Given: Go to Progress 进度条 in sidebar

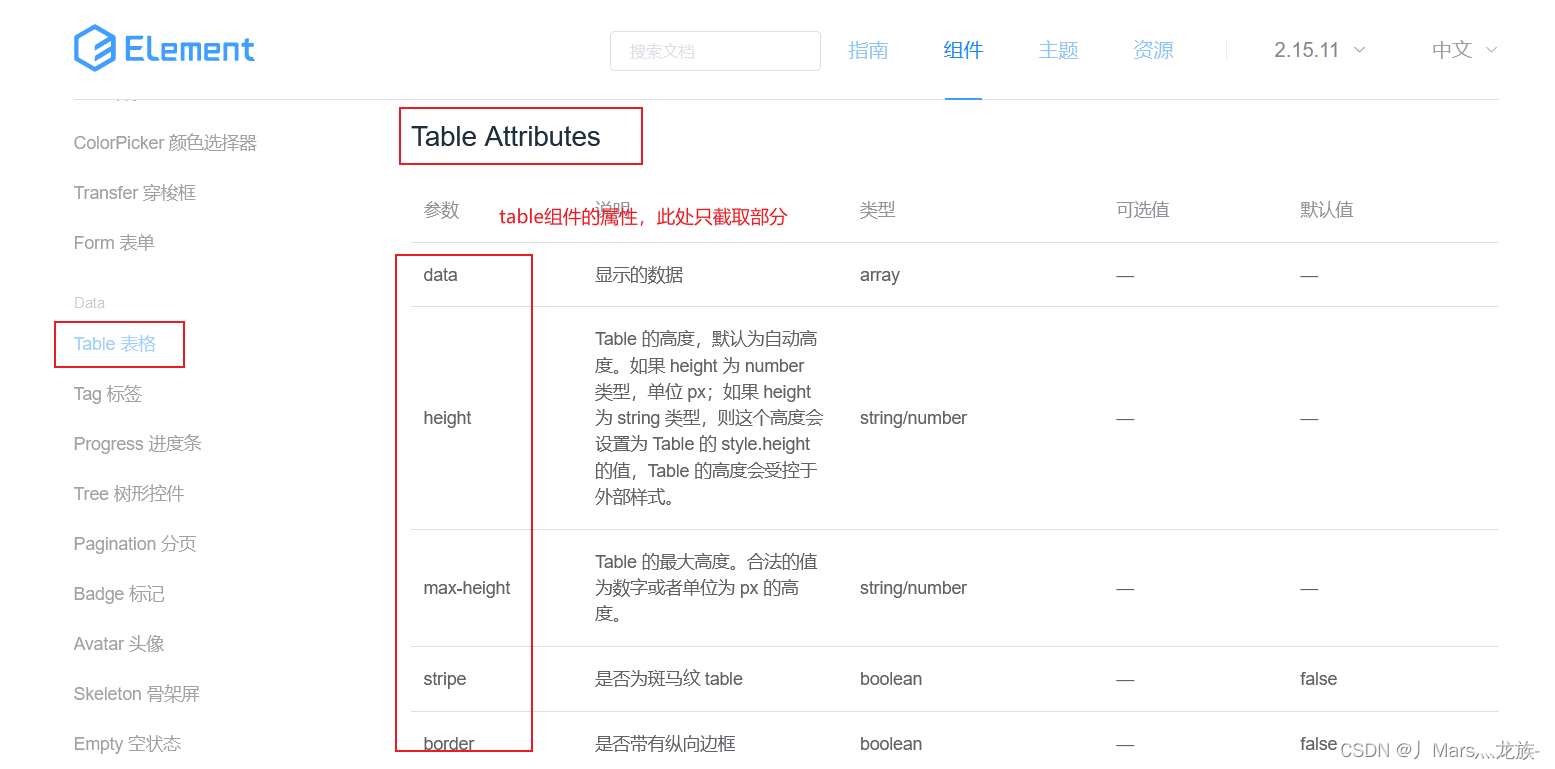Looking at the screenshot, I should coord(138,444).
